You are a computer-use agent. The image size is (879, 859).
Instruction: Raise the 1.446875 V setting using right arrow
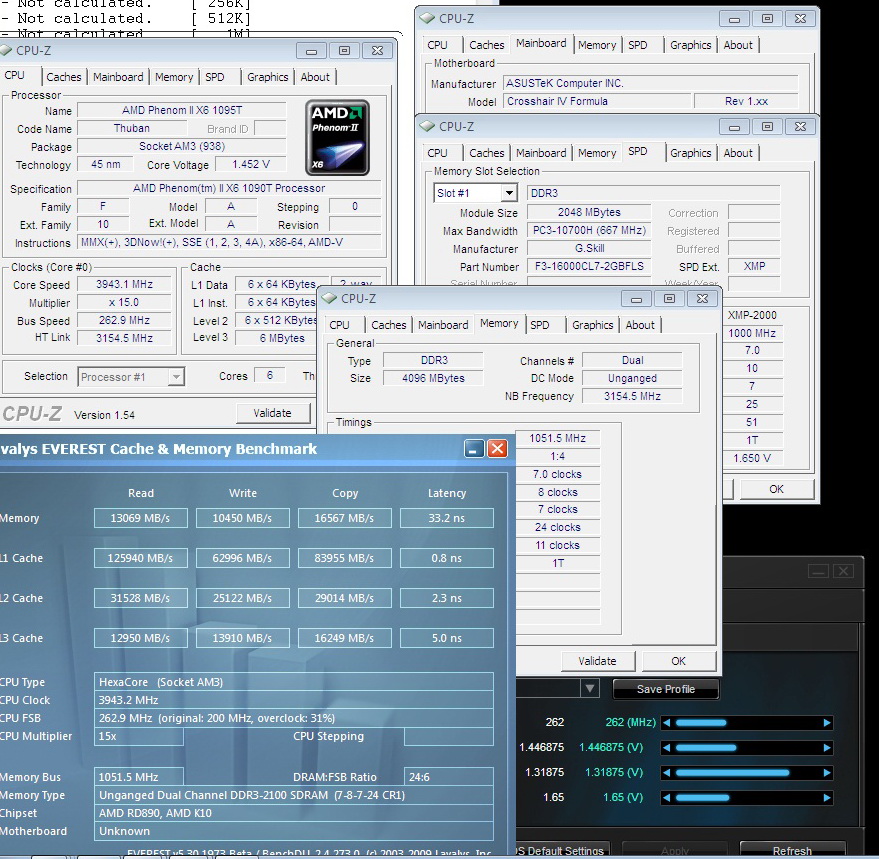pyautogui.click(x=827, y=747)
